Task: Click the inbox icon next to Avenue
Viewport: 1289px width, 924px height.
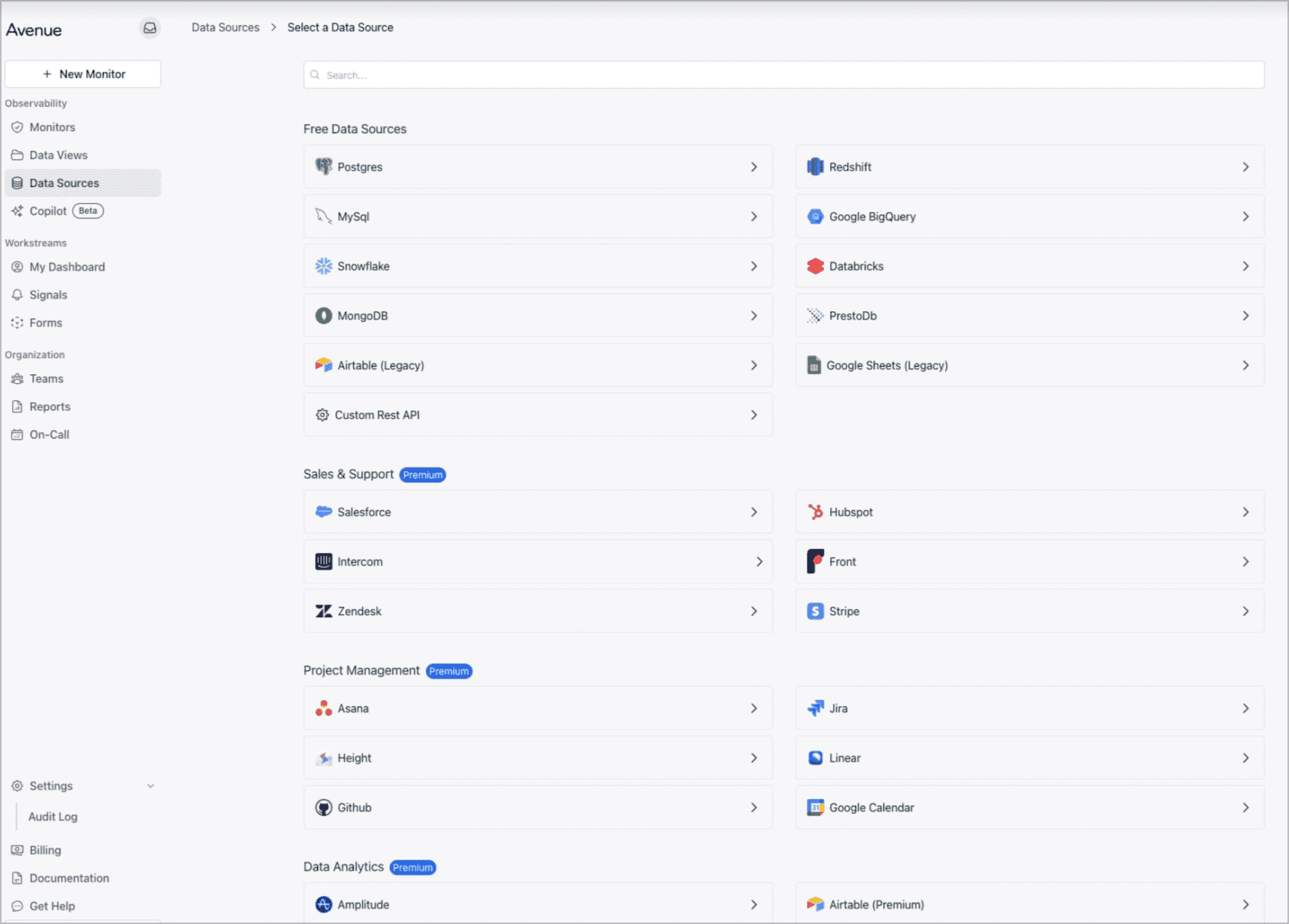Action: (x=150, y=28)
